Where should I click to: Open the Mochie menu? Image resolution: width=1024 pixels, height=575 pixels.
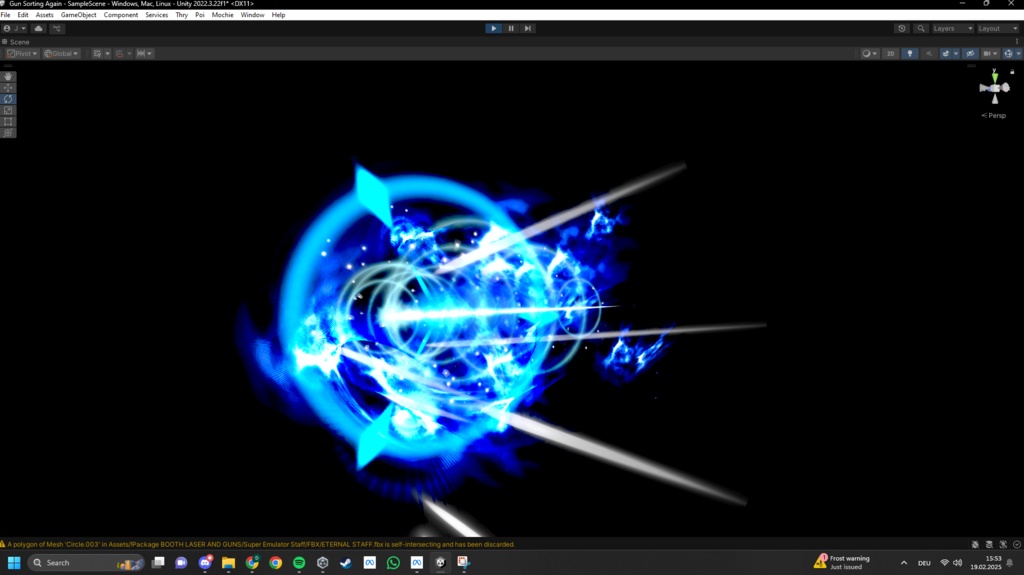(x=222, y=14)
